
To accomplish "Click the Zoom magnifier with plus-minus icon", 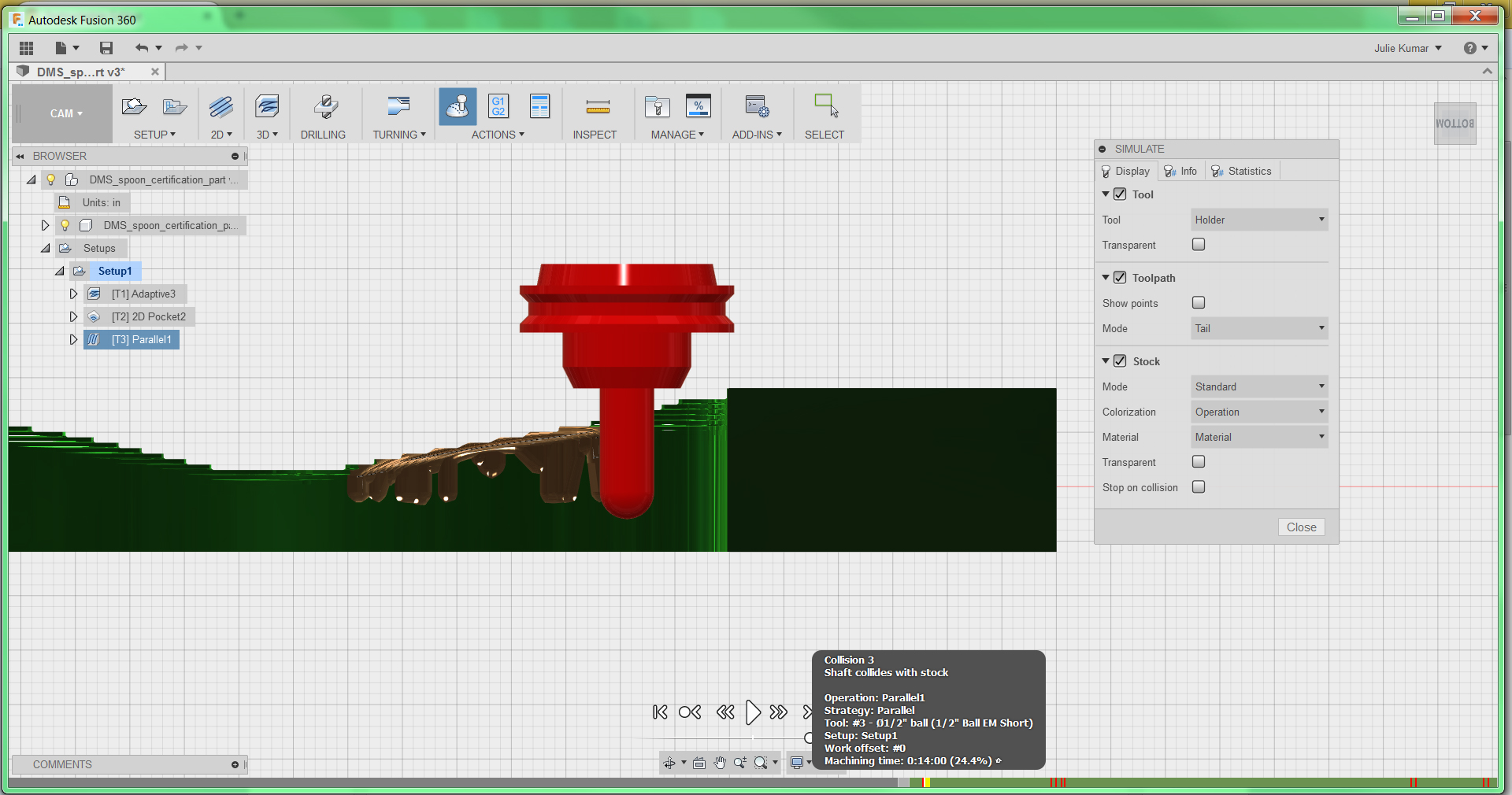I will point(740,763).
